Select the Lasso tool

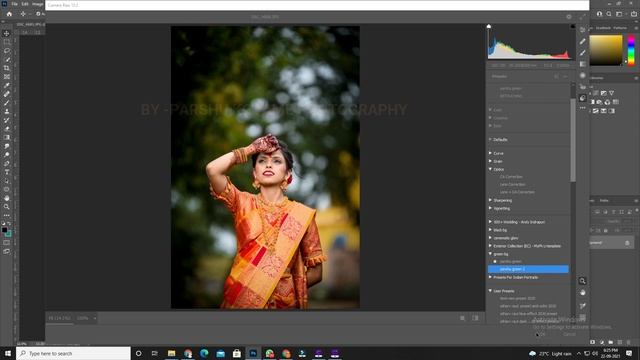(x=7, y=51)
